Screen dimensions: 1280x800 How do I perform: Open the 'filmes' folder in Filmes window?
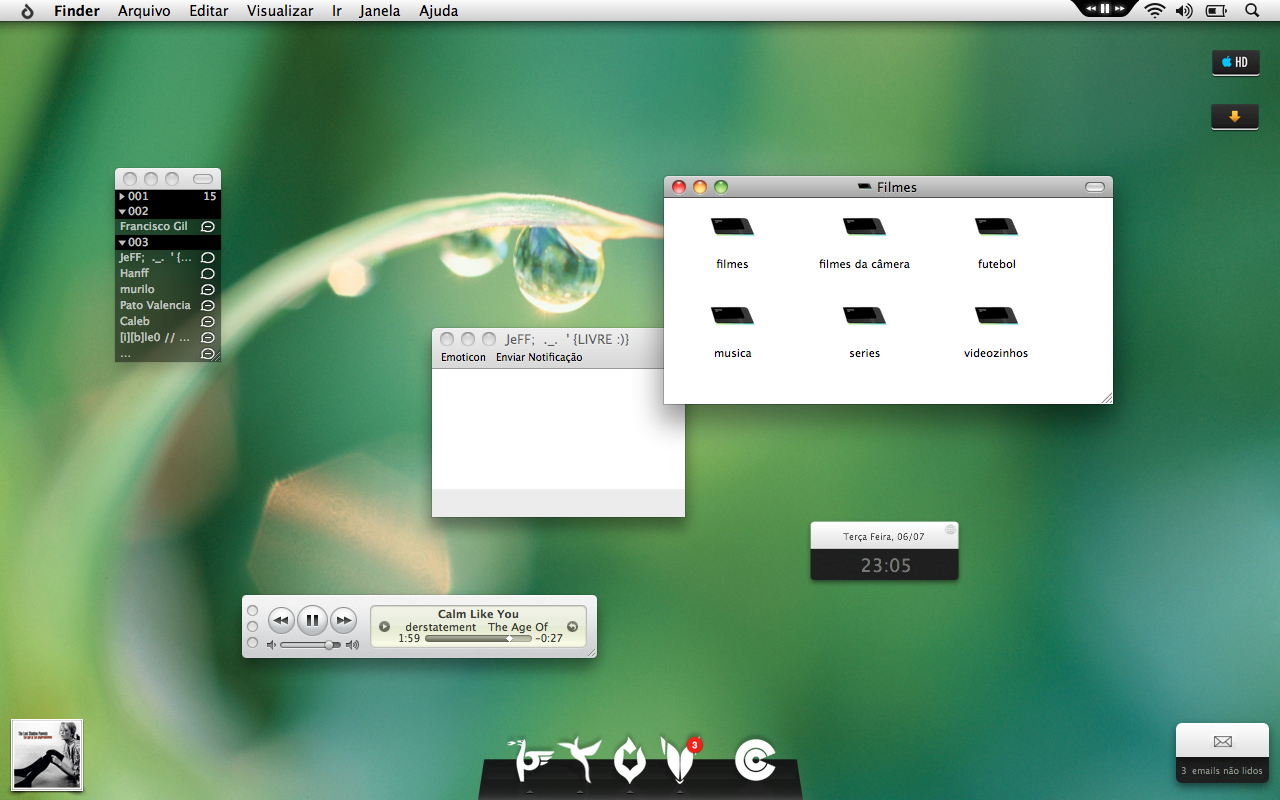pos(732,227)
